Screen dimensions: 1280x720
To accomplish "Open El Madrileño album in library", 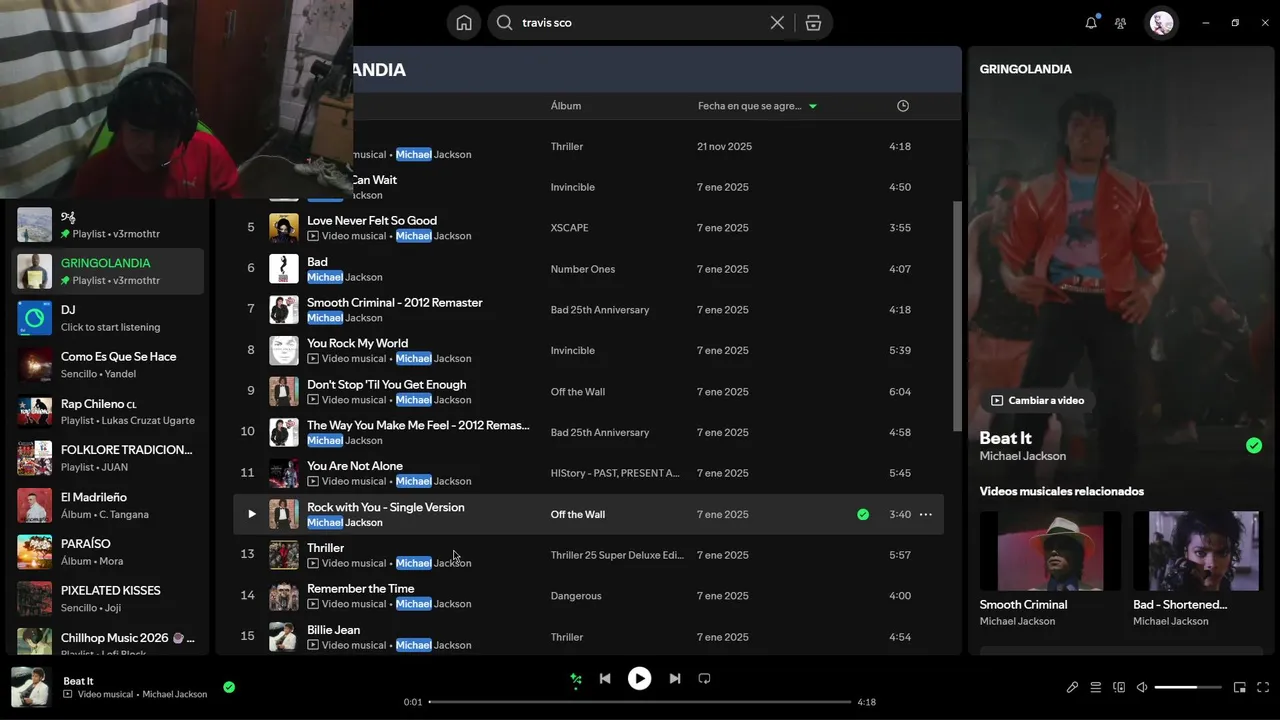I will coord(108,505).
